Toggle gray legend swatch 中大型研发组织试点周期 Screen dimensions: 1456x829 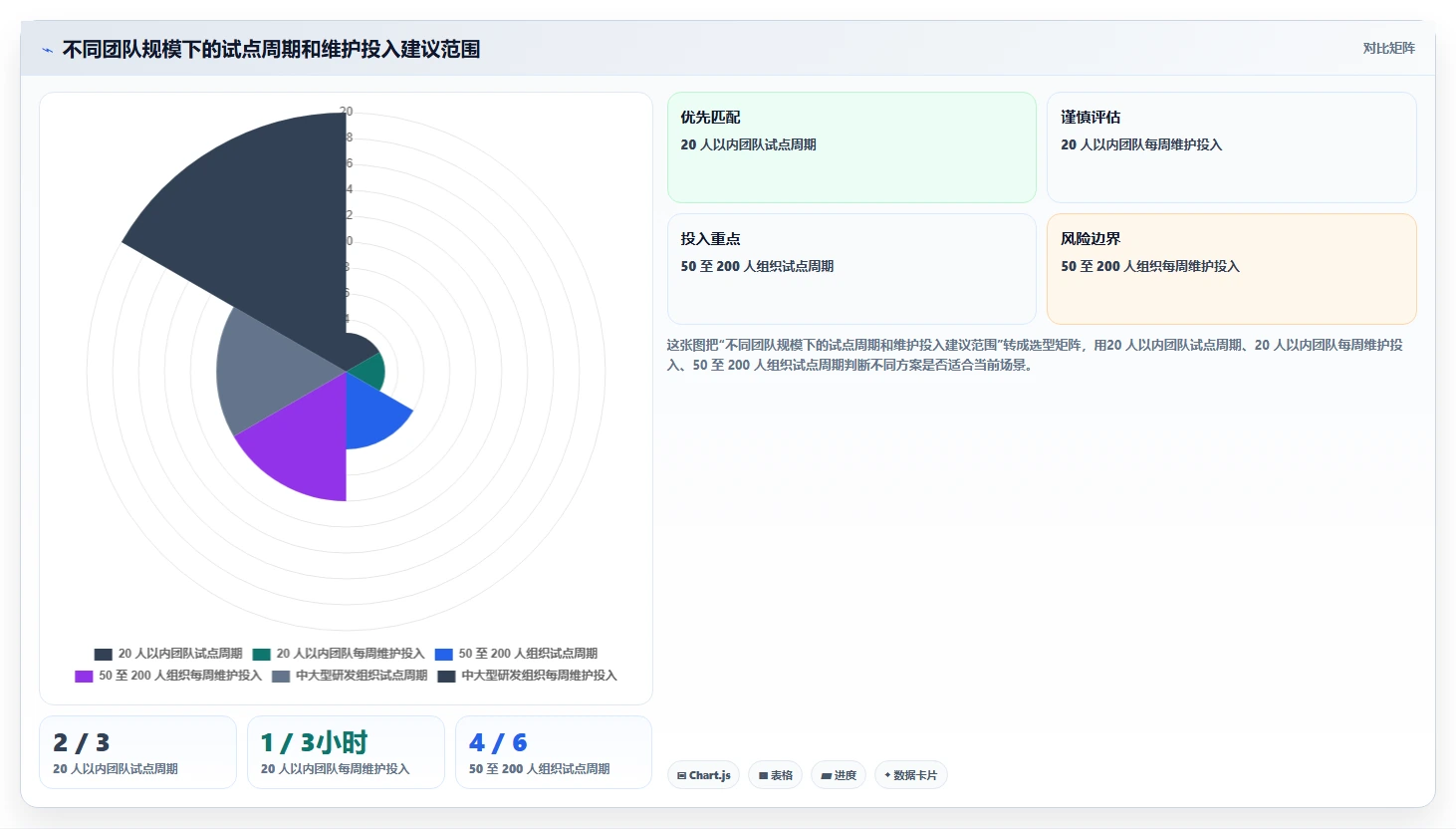point(281,677)
